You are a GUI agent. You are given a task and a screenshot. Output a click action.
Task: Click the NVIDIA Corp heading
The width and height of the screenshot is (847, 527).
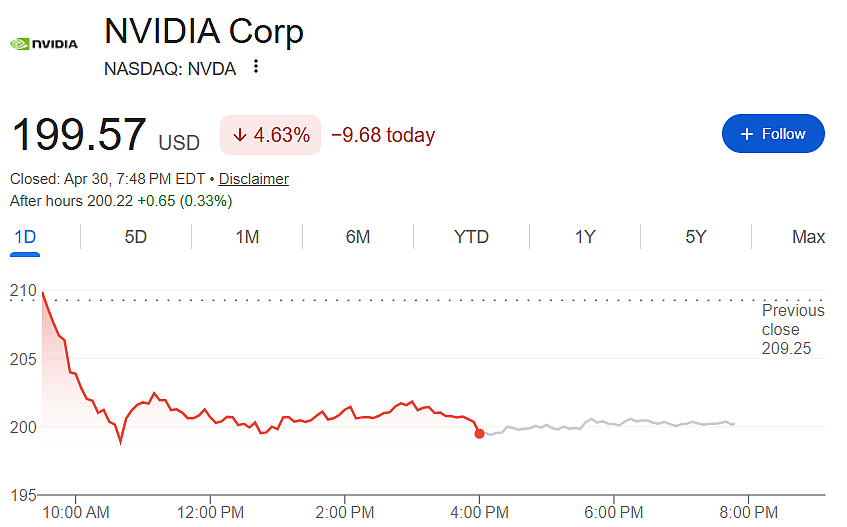pos(204,31)
